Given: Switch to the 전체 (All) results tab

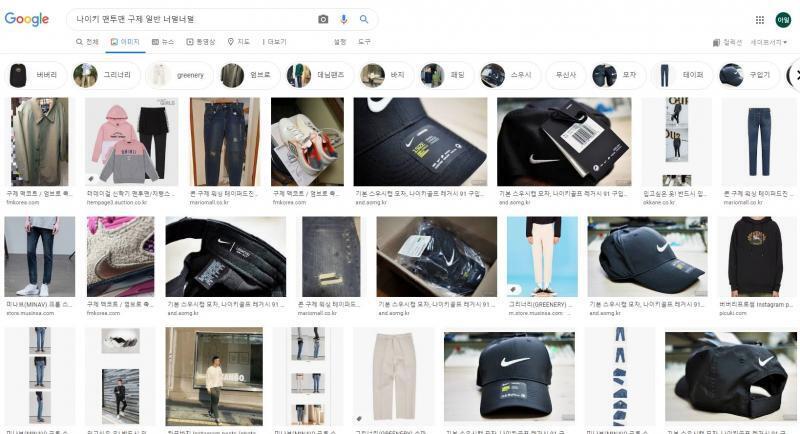Looking at the screenshot, I should pos(87,42).
